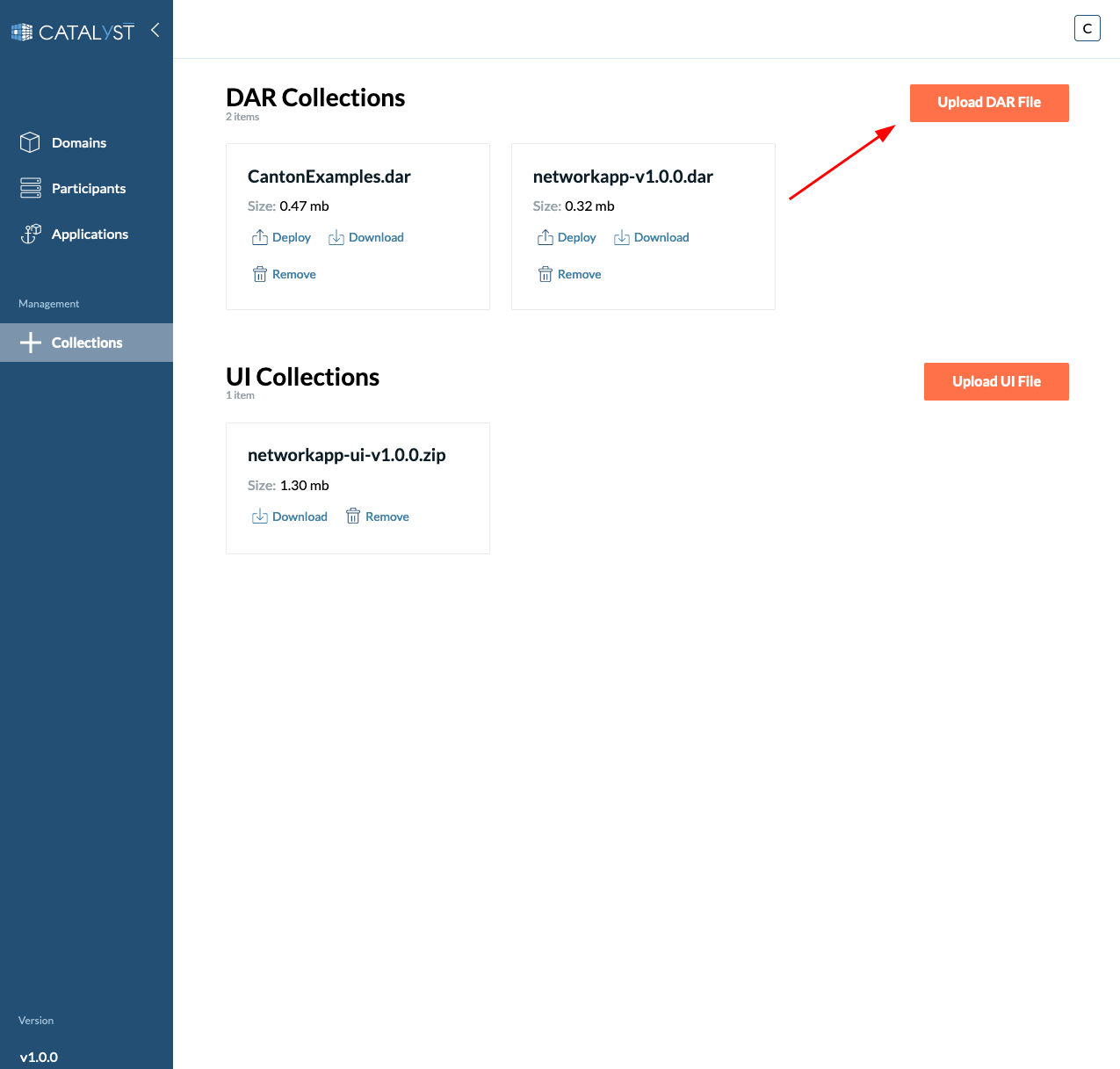Click the CATALYST logo icon
The image size is (1120, 1069).
point(21,31)
